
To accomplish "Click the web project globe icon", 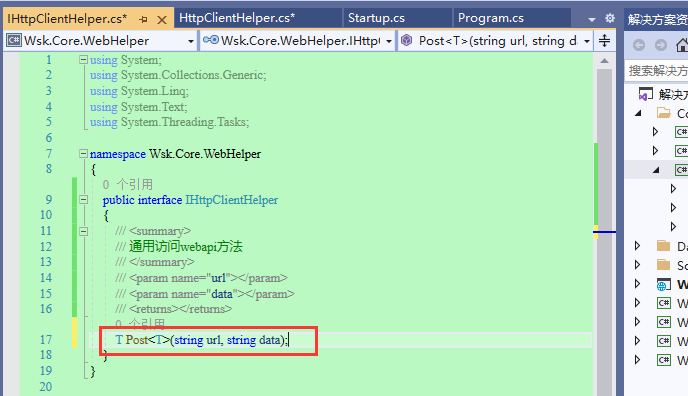I will (663, 285).
